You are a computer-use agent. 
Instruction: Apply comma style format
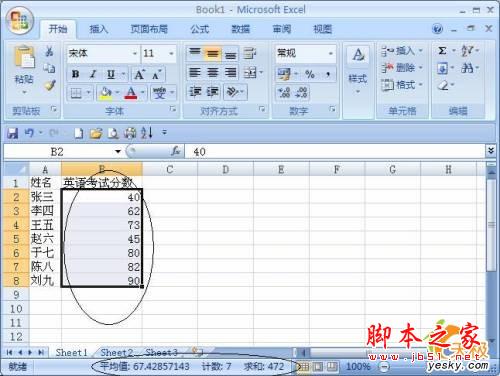tap(328, 74)
